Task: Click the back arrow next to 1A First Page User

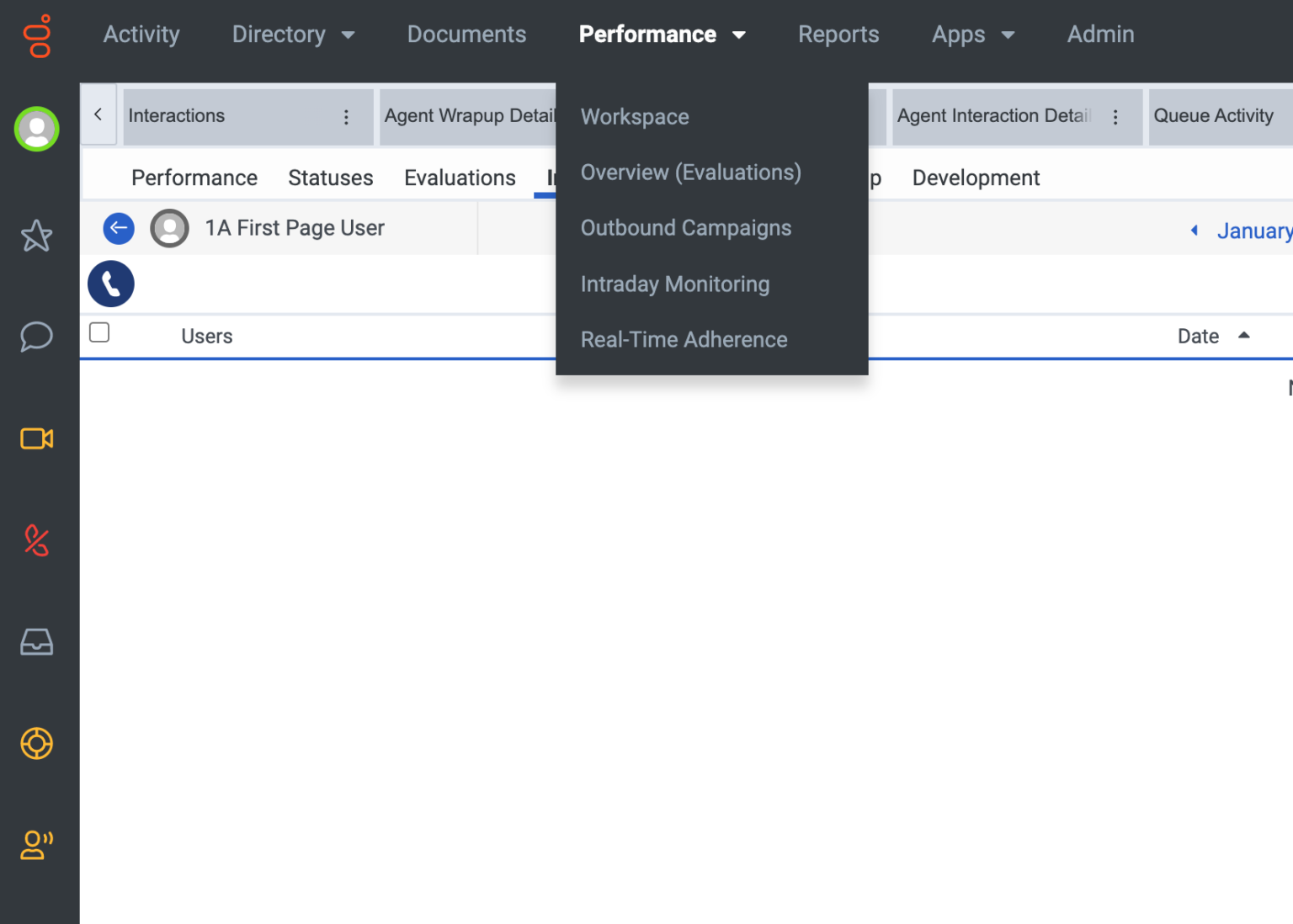Action: coord(119,228)
